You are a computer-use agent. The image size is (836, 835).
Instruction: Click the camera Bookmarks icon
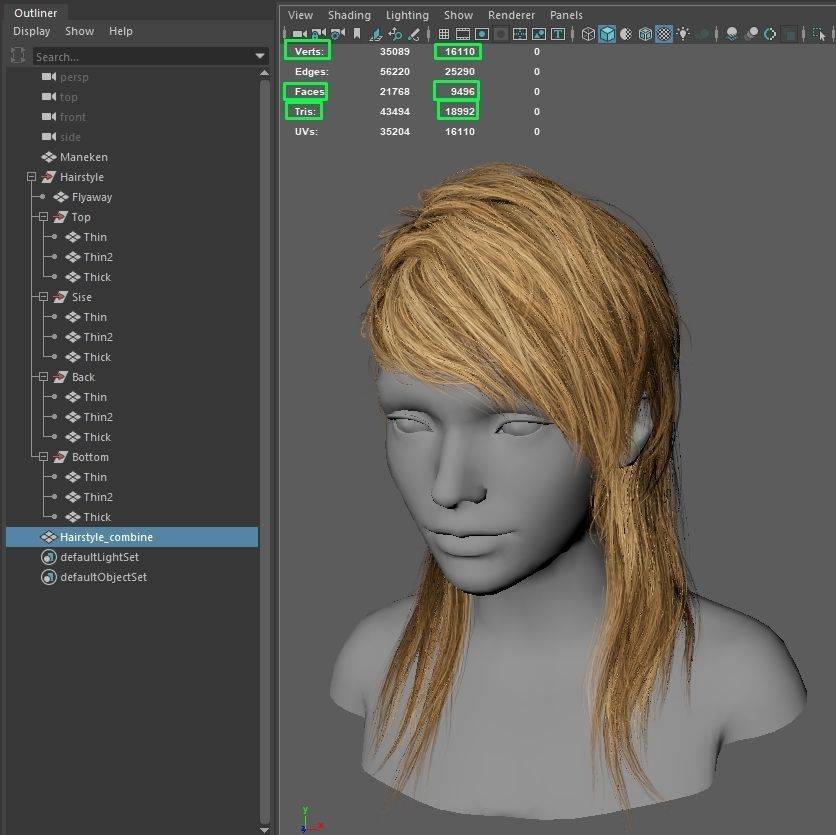pyautogui.click(x=357, y=34)
